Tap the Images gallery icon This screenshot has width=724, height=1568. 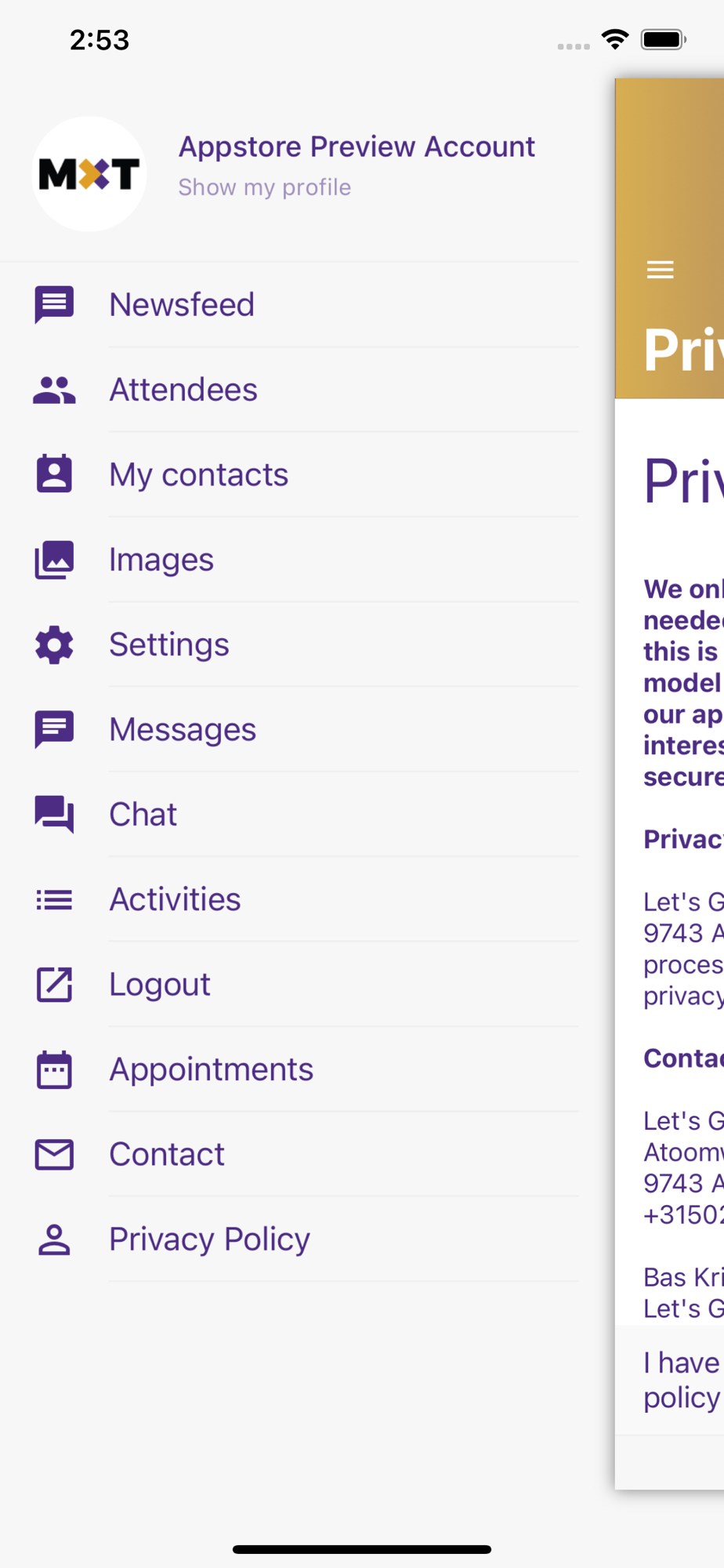(x=54, y=560)
